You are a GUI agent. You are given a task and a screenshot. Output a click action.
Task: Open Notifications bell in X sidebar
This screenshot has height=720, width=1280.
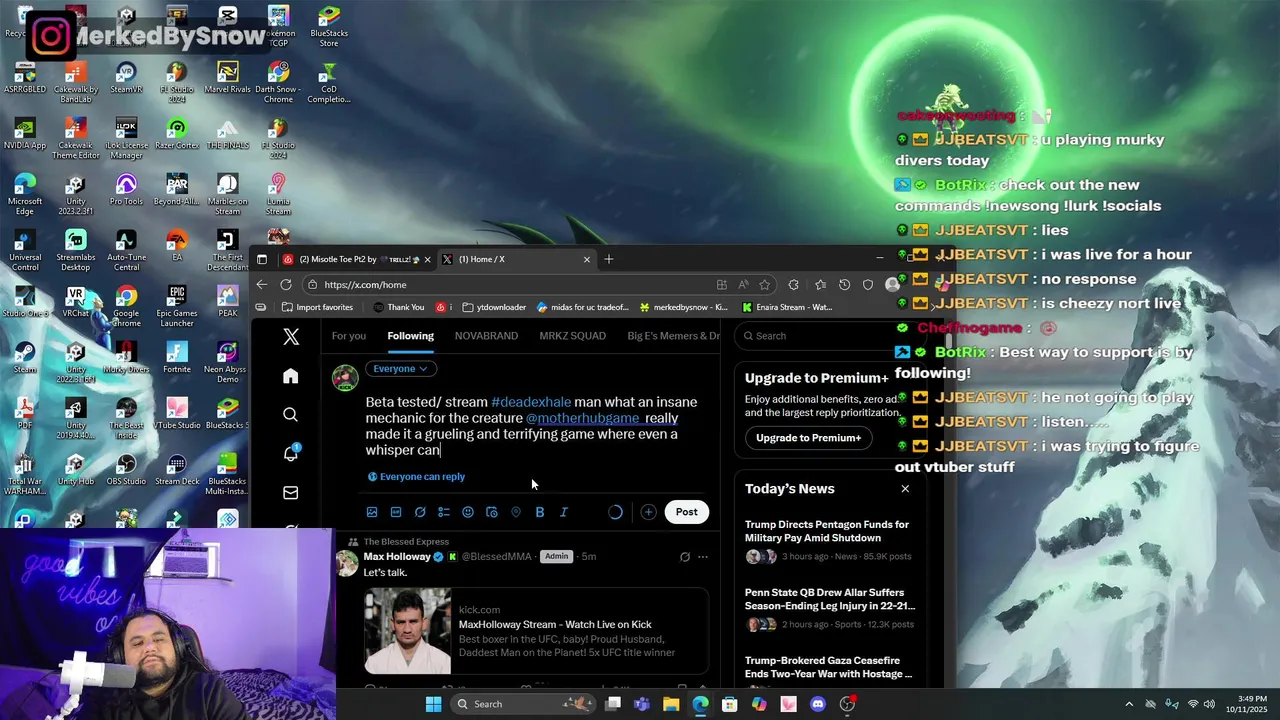tap(291, 453)
